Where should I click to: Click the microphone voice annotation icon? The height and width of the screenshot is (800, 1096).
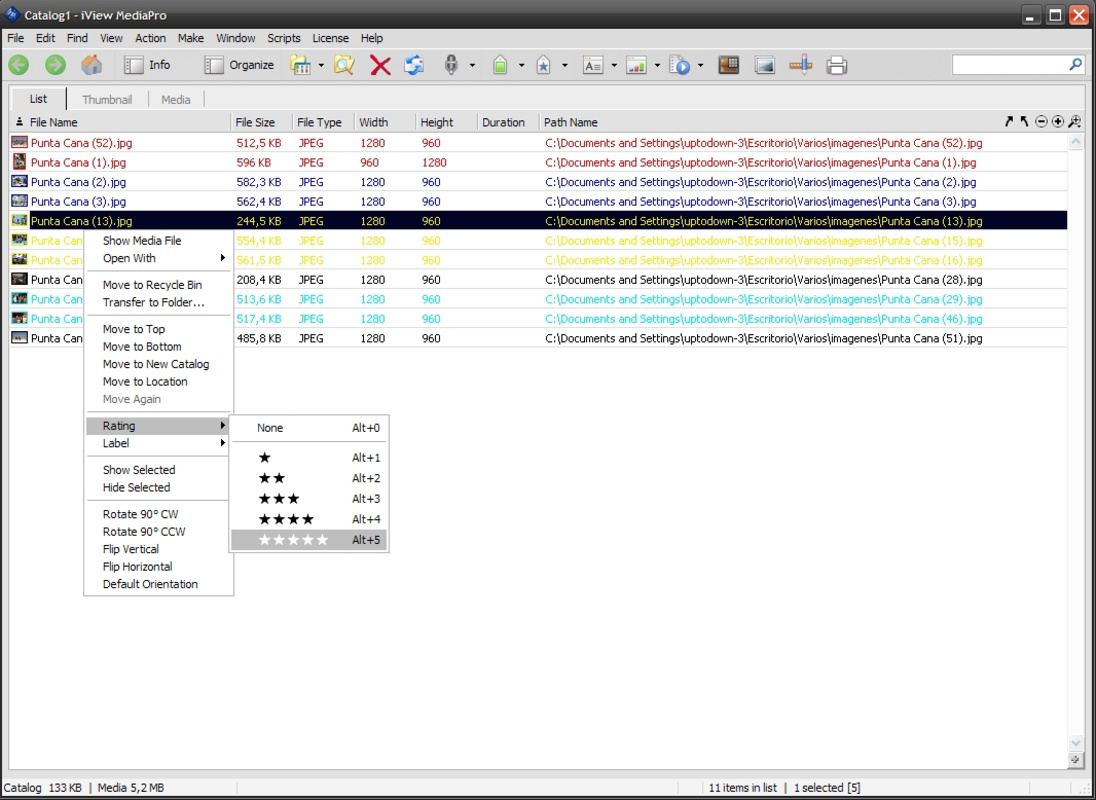452,65
